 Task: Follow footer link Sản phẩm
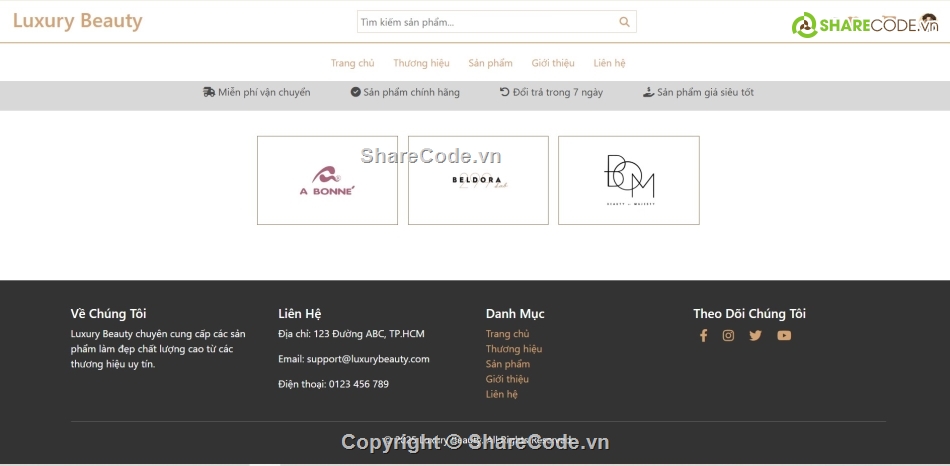tap(508, 364)
